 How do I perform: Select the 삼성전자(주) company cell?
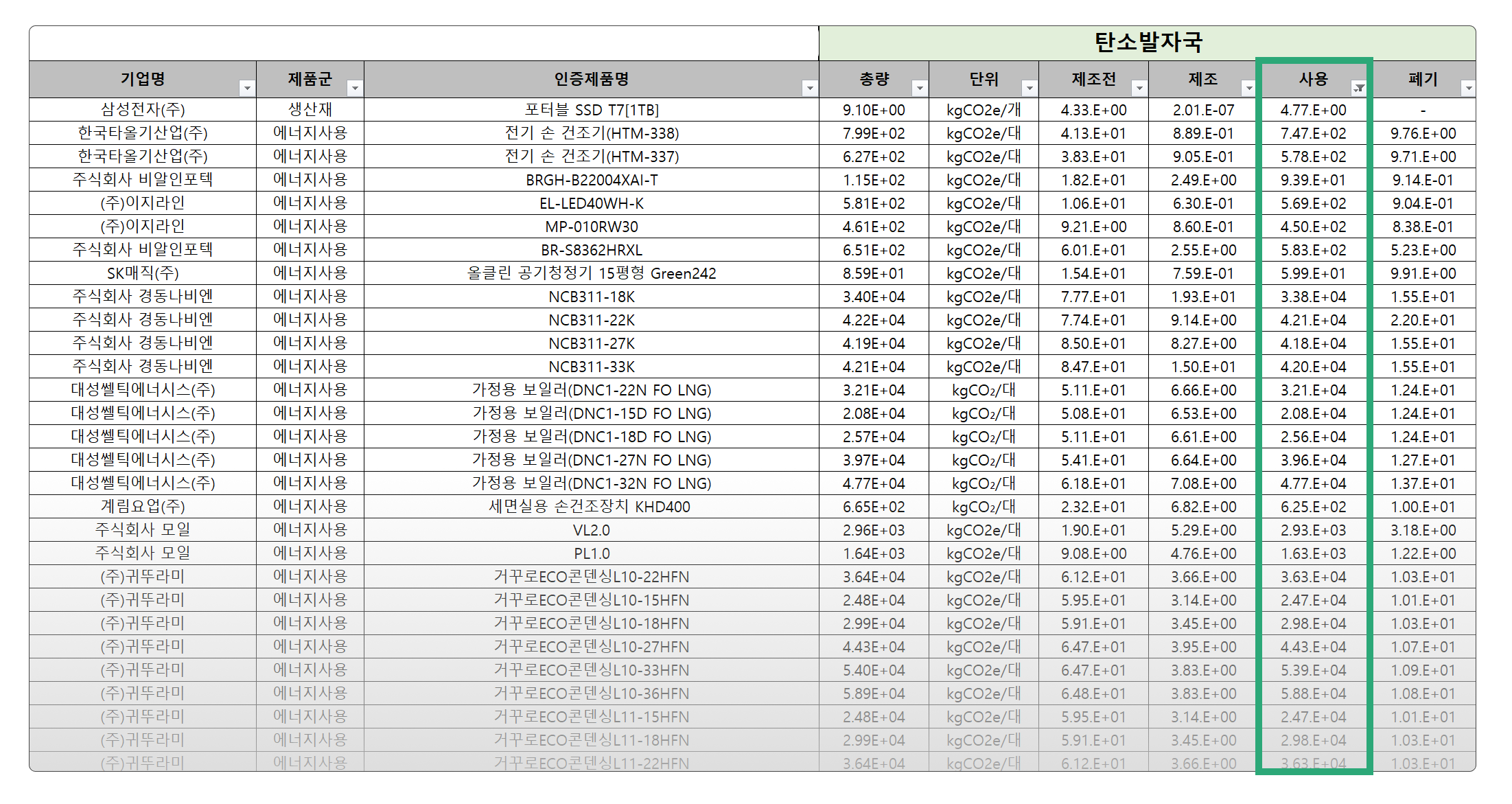[x=143, y=110]
